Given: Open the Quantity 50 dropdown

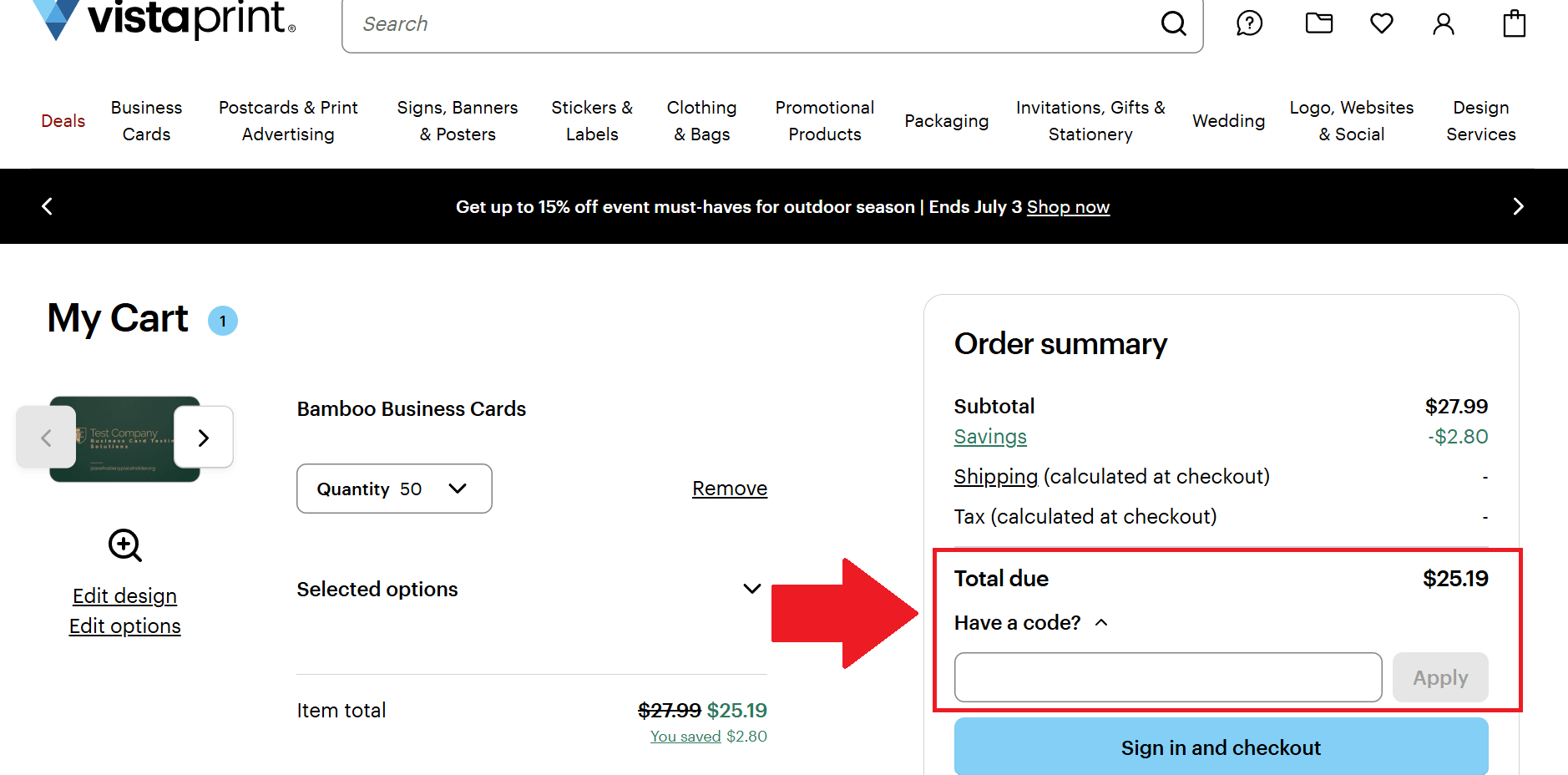Looking at the screenshot, I should (393, 489).
